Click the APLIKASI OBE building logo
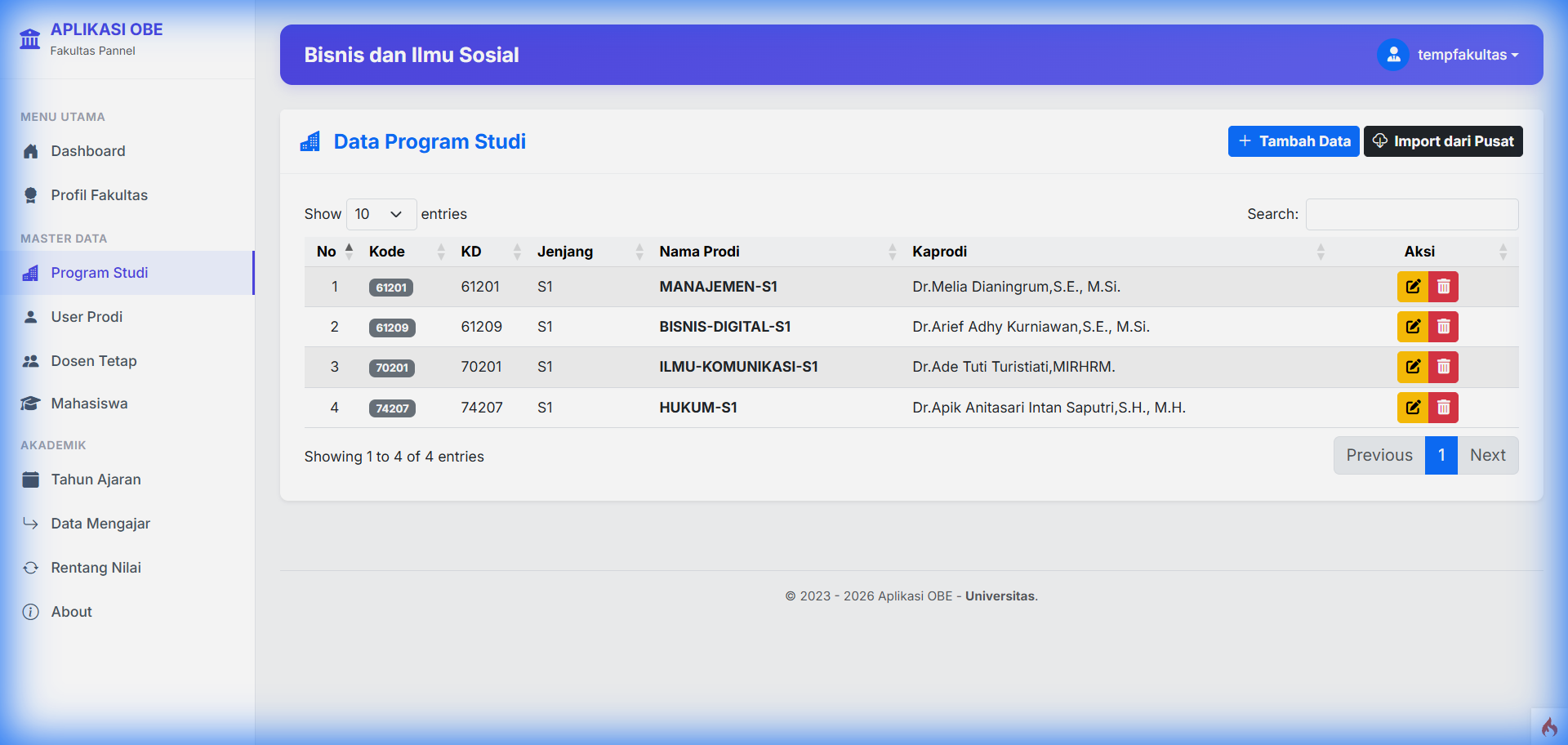Image resolution: width=1568 pixels, height=745 pixels. coord(30,38)
